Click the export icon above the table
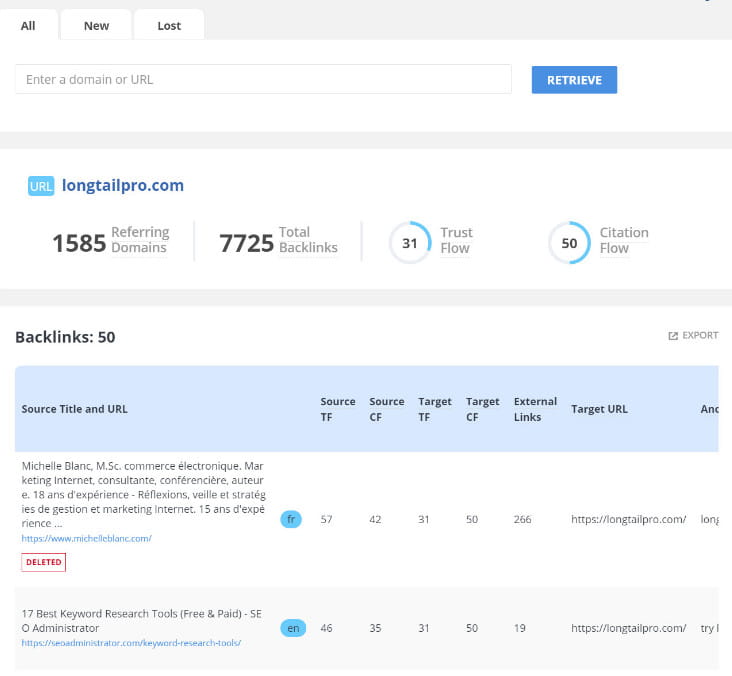The width and height of the screenshot is (732, 676). (x=673, y=336)
